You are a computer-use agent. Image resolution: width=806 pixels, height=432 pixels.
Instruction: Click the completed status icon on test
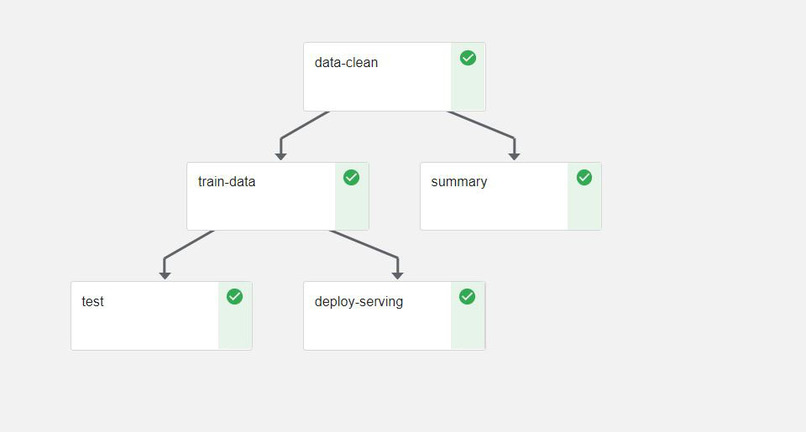pyautogui.click(x=234, y=296)
